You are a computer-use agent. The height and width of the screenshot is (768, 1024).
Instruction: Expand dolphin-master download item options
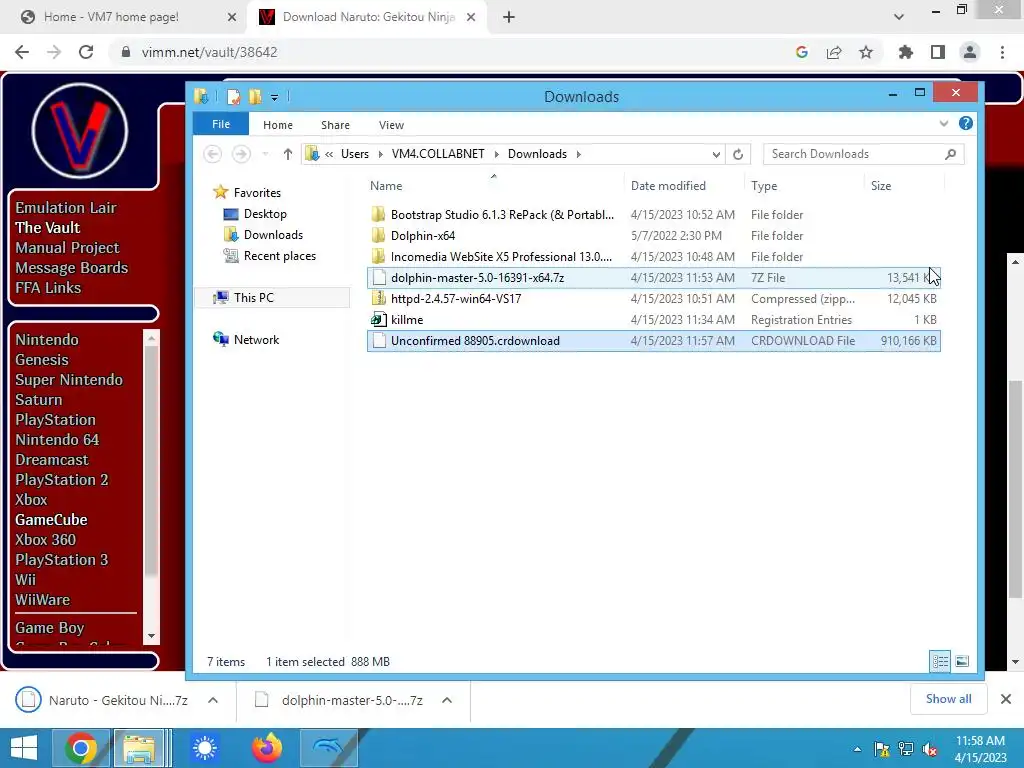click(447, 700)
